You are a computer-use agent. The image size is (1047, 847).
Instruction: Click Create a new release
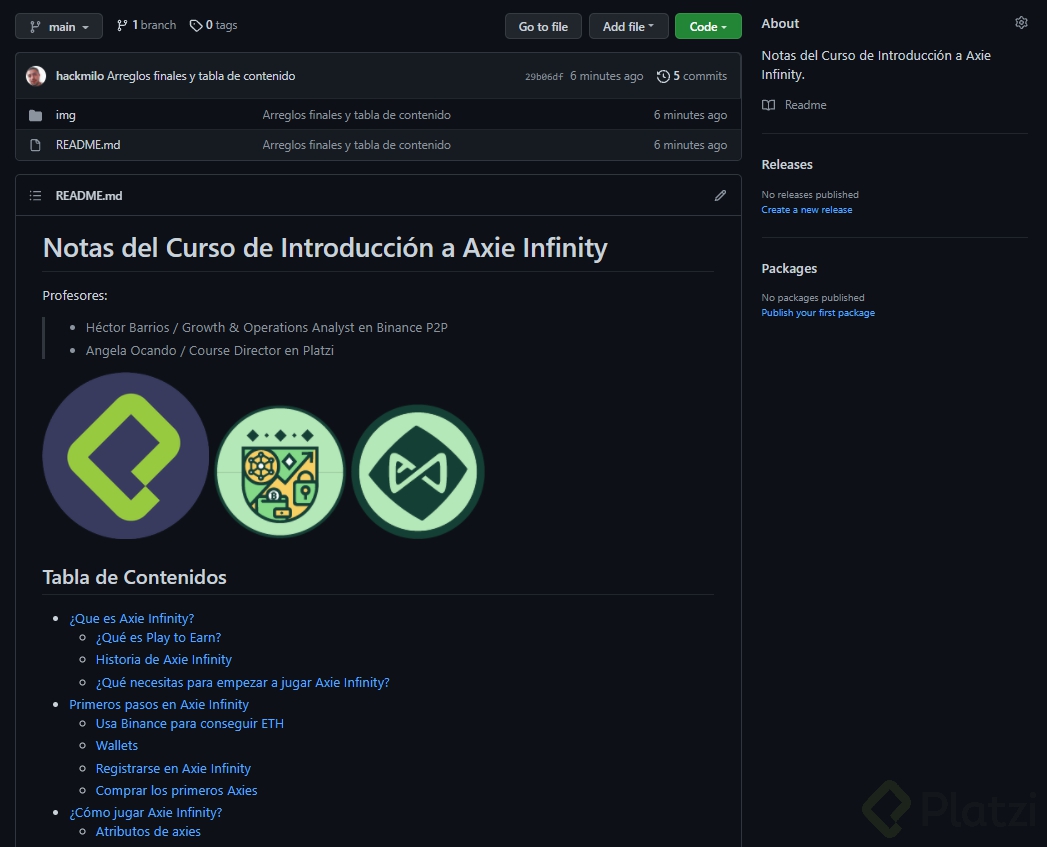tap(807, 210)
